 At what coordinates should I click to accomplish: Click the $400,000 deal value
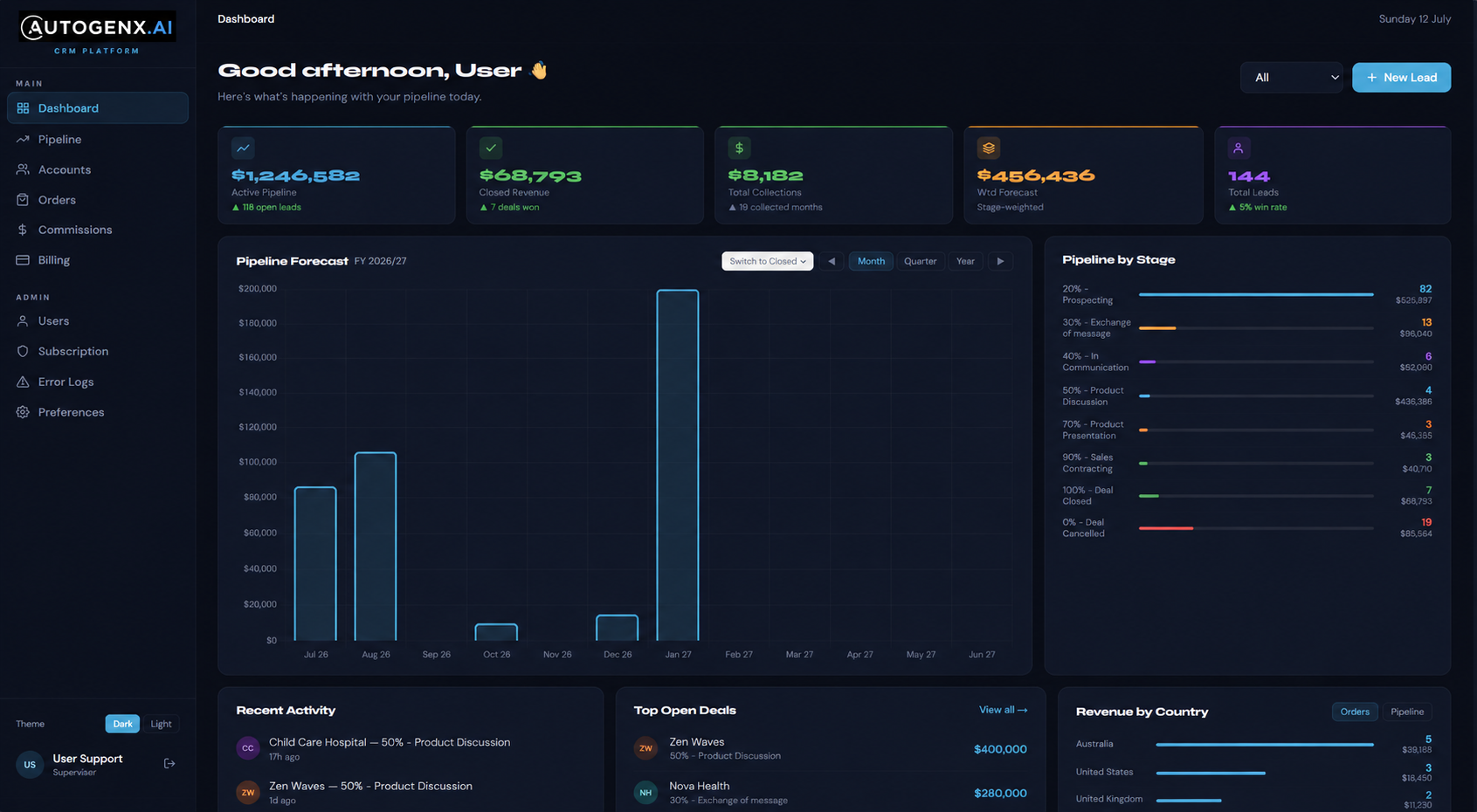coord(1000,749)
